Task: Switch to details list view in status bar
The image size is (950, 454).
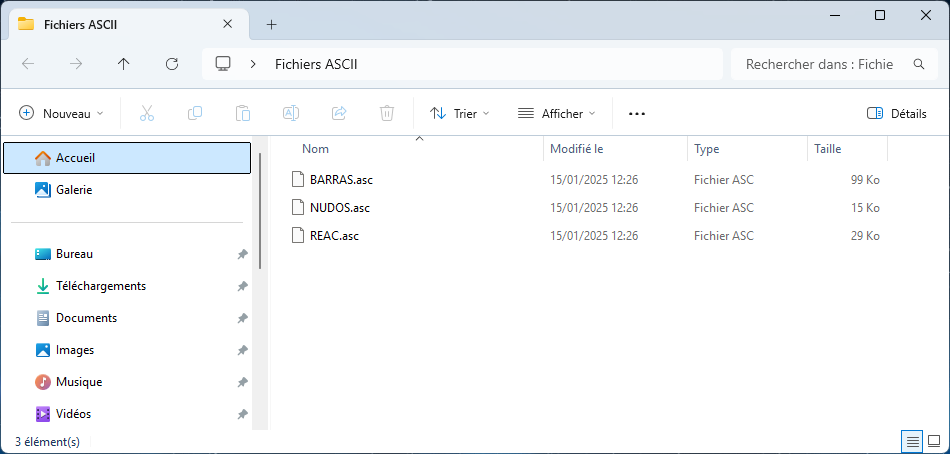Action: coord(912,441)
